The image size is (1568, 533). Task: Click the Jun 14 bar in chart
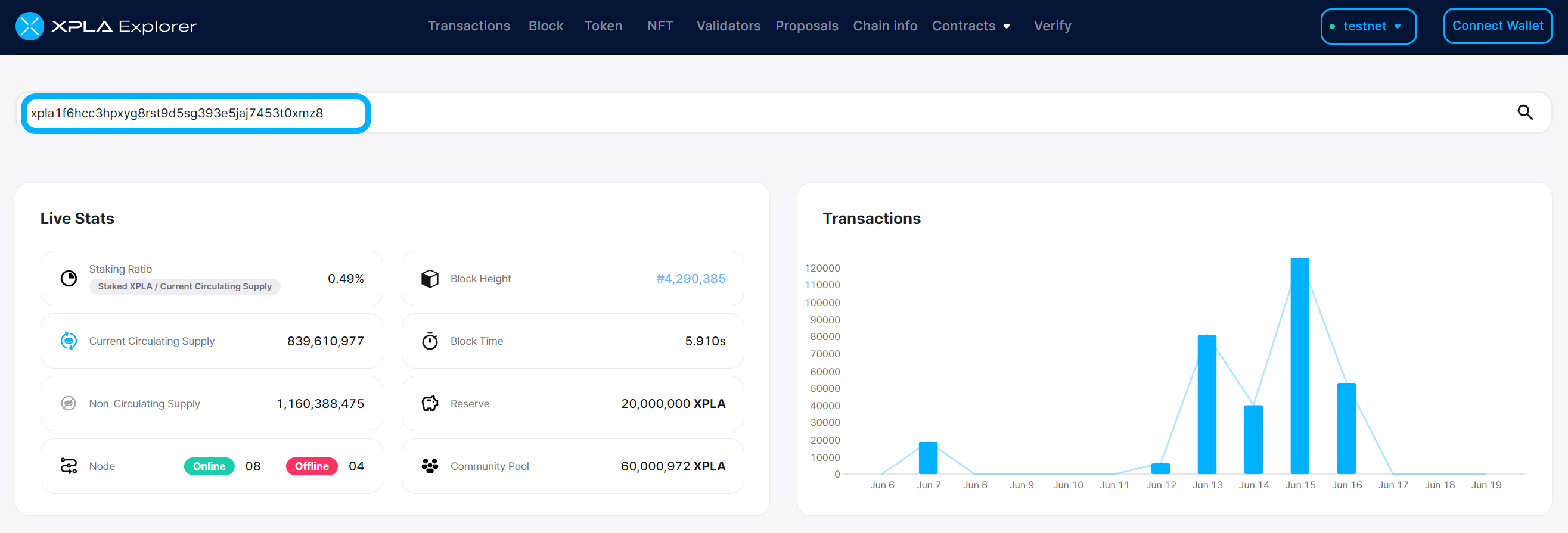[x=1253, y=440]
